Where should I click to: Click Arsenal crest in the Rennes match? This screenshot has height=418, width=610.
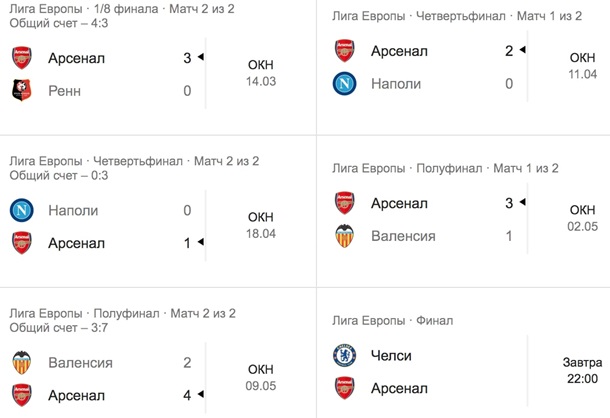click(x=22, y=58)
